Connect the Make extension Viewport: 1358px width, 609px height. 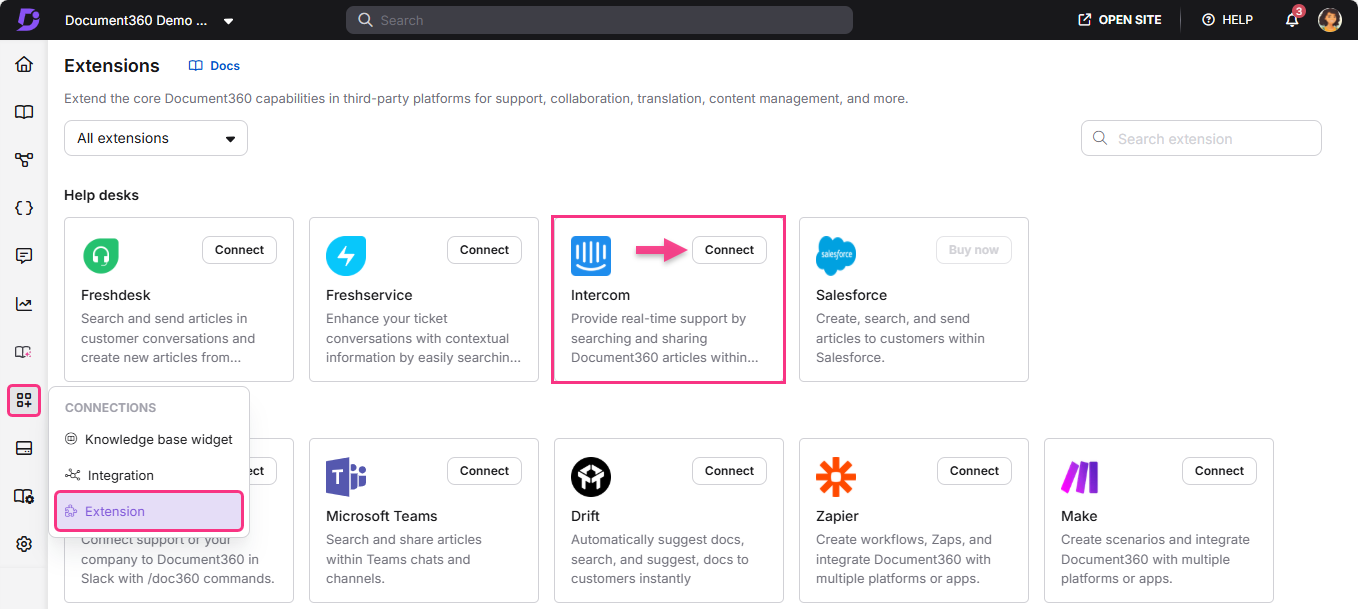coord(1219,471)
